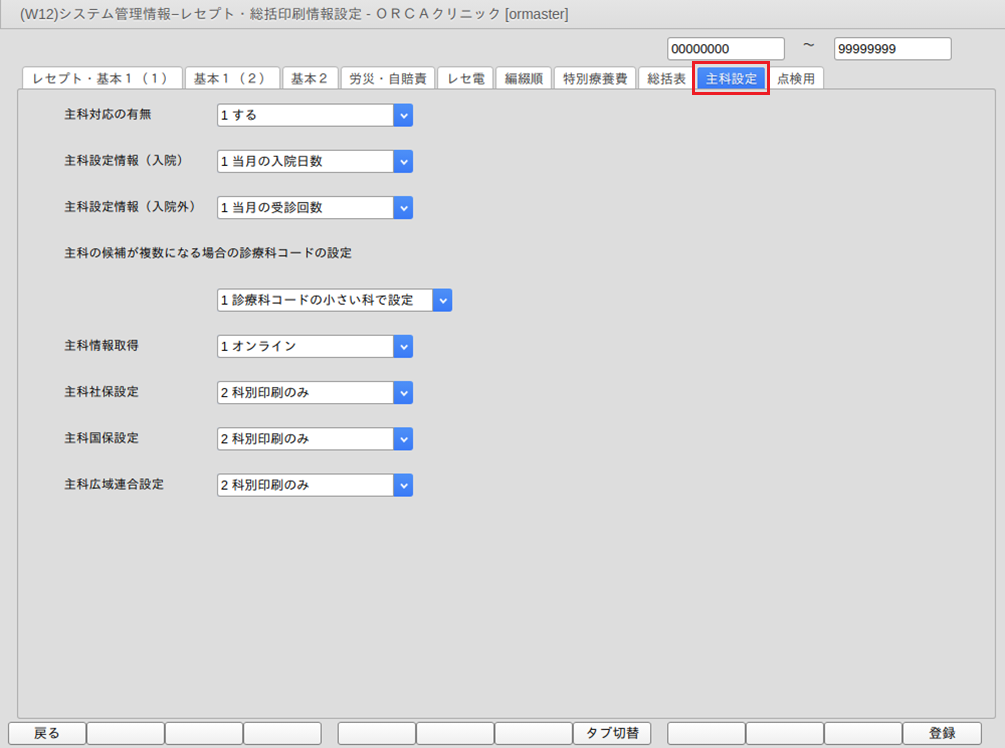Click the 登録 button to save

tap(941, 733)
